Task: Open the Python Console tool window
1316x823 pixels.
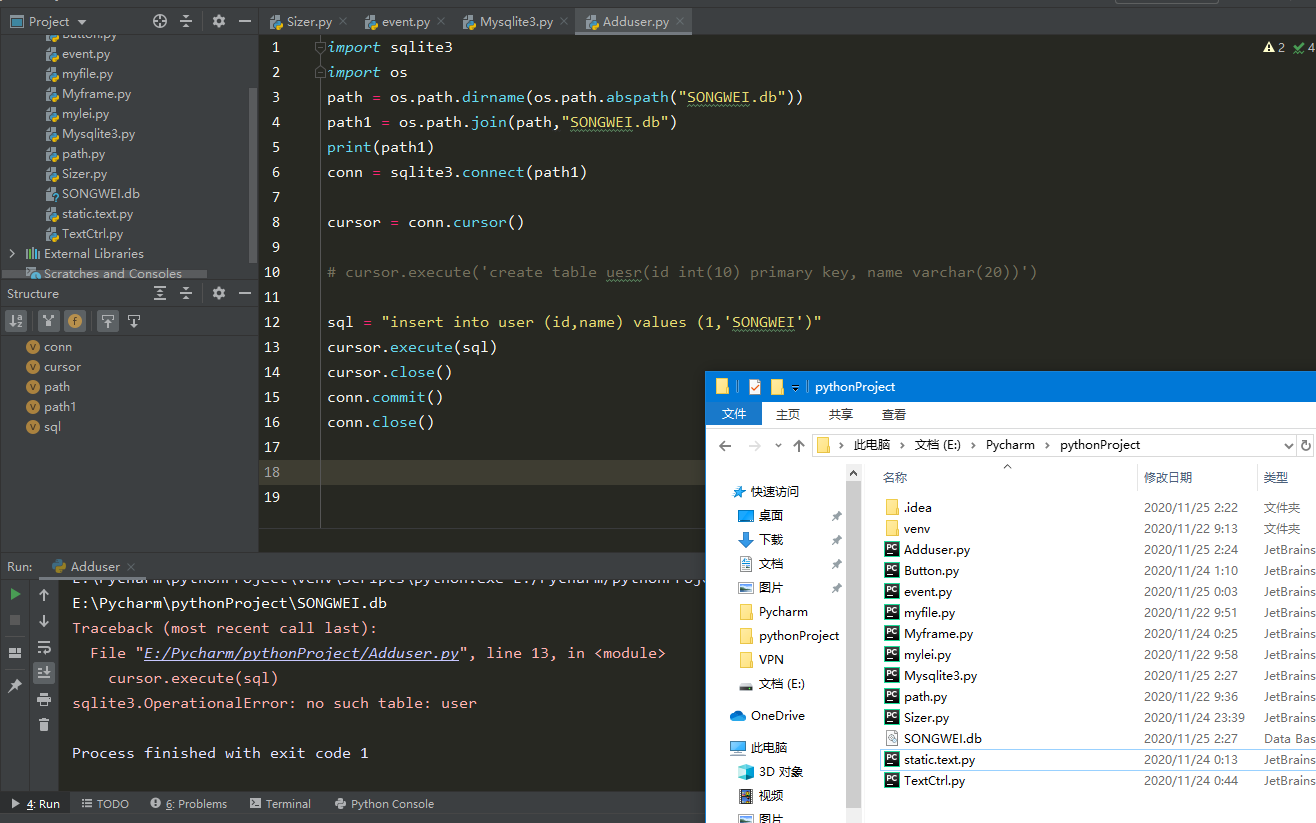Action: pos(384,803)
